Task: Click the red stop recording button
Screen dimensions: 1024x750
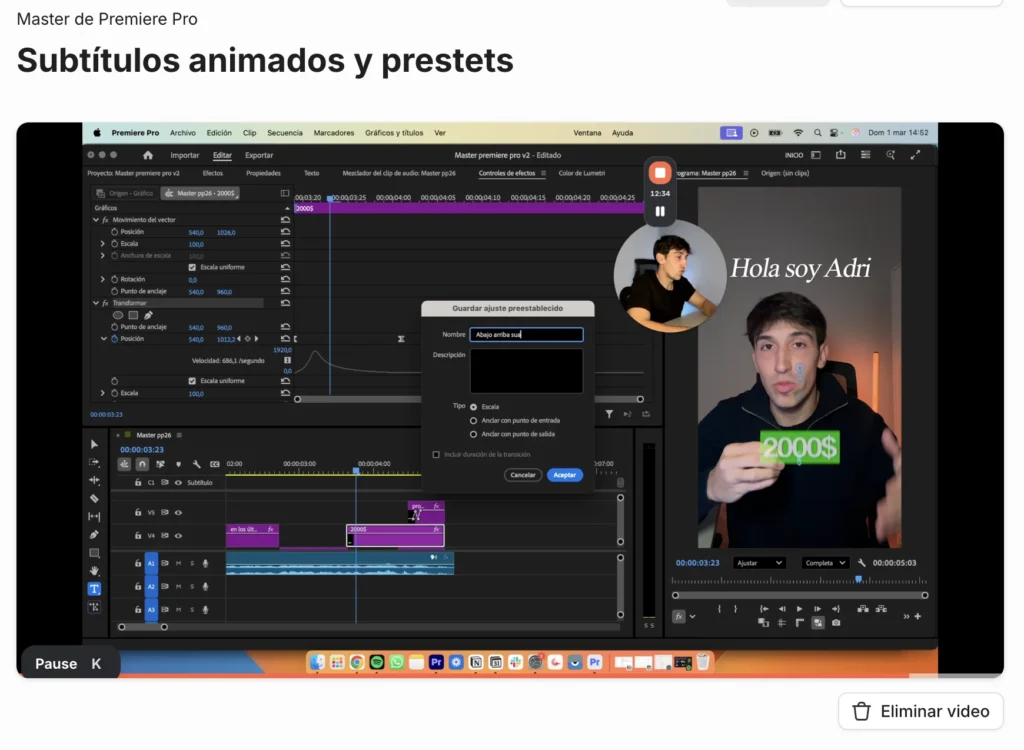Action: pos(660,173)
